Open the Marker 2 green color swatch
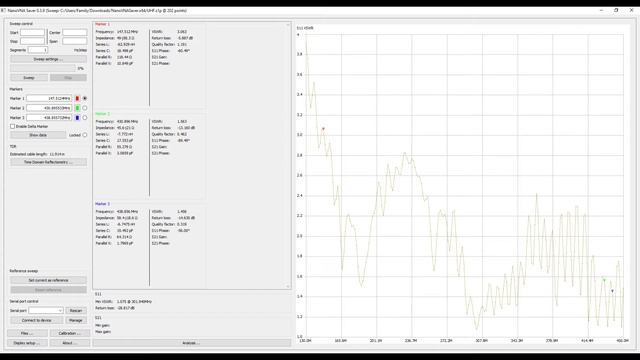640x360 pixels. click(x=77, y=108)
